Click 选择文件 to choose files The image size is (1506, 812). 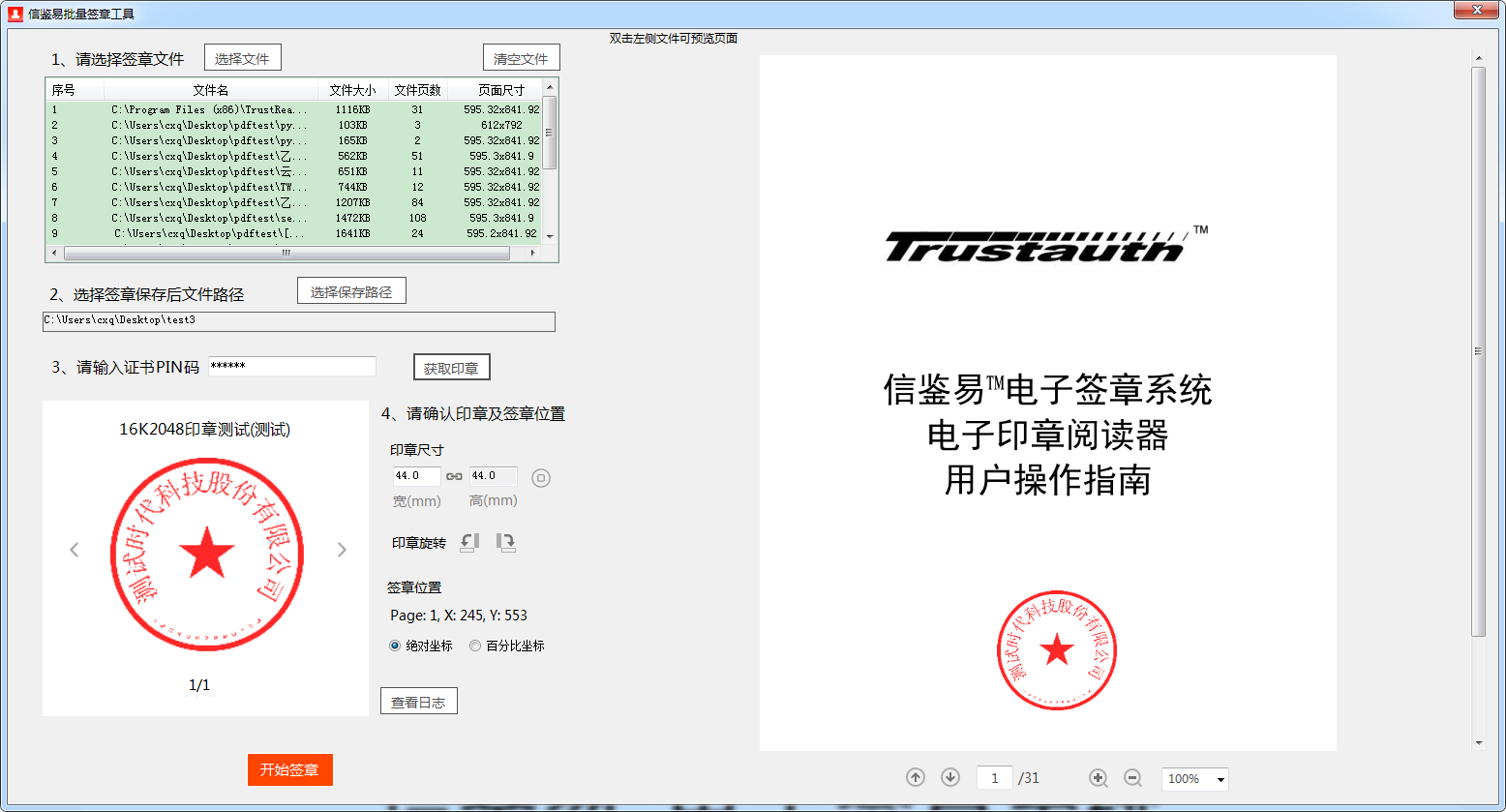(x=242, y=58)
